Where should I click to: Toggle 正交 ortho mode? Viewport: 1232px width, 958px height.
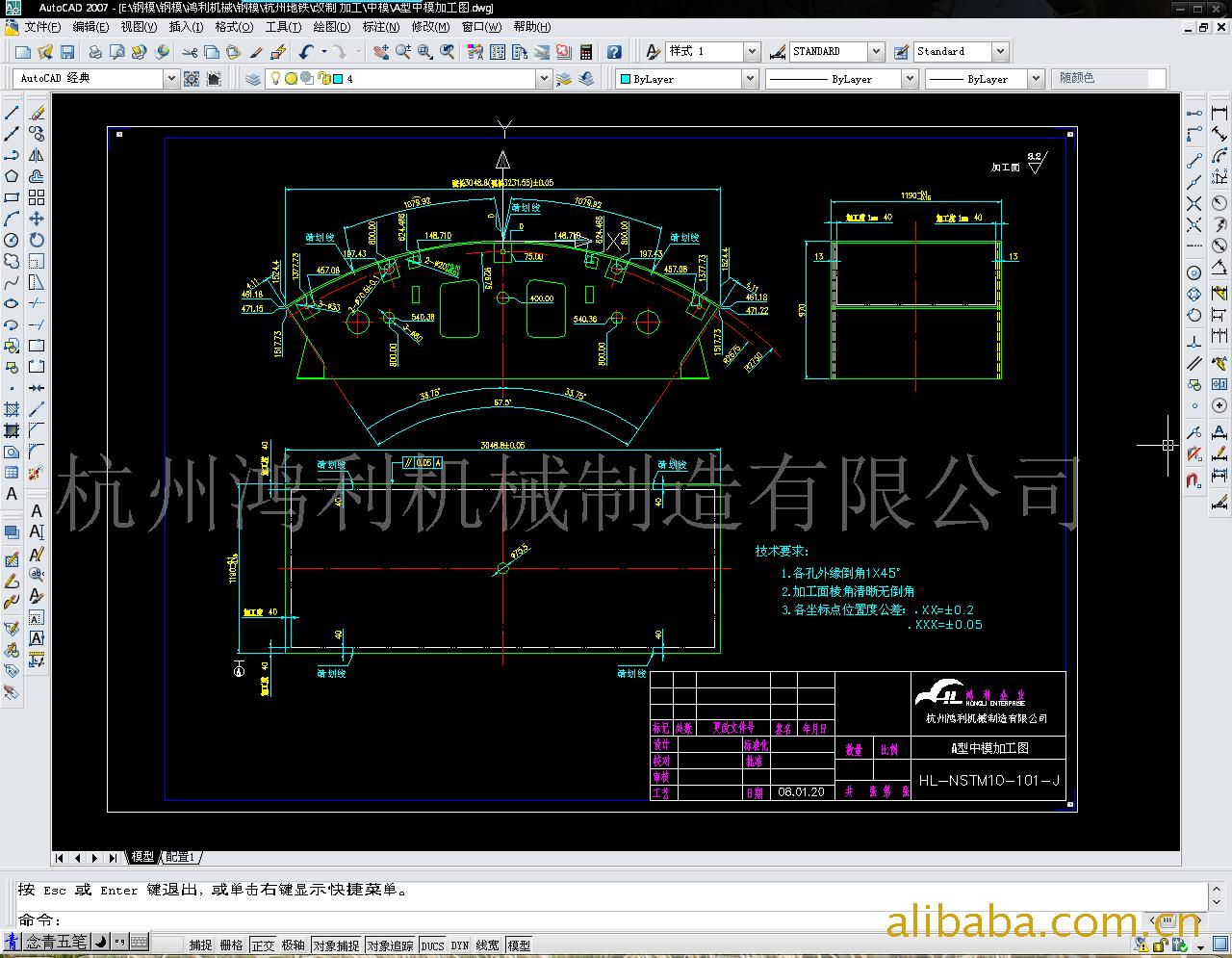tap(263, 945)
